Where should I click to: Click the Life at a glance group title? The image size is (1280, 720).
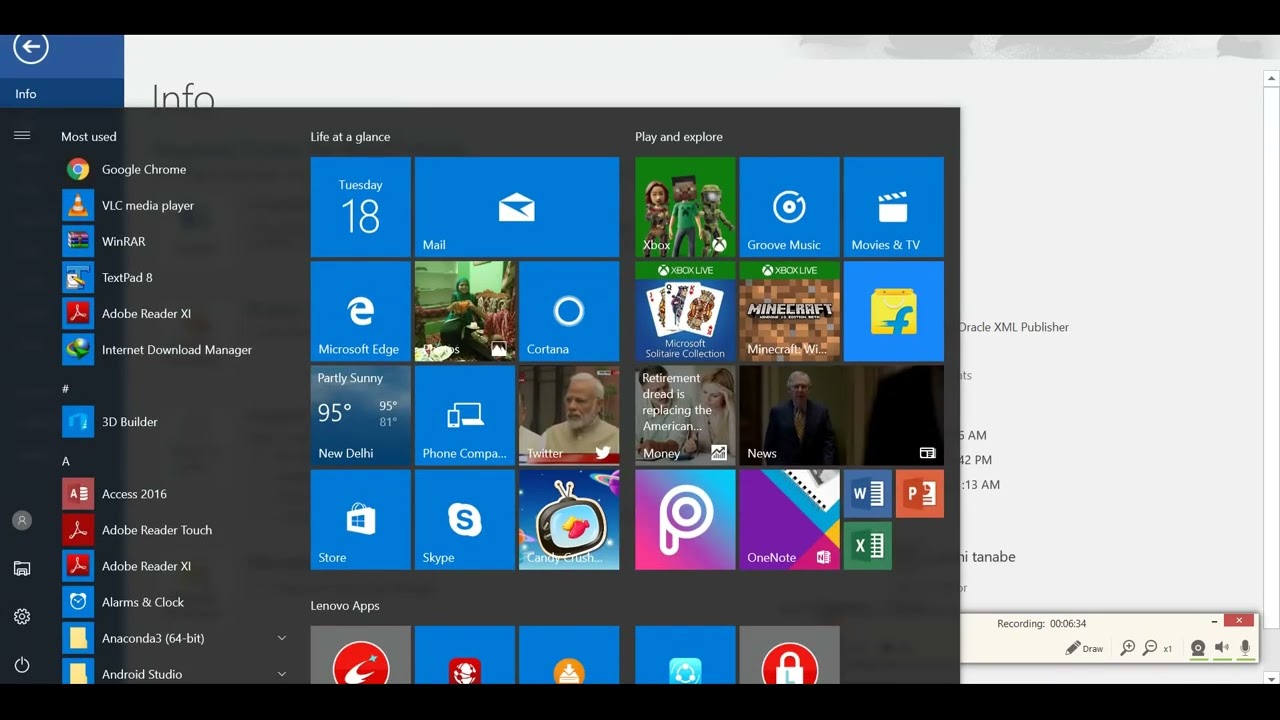point(350,137)
